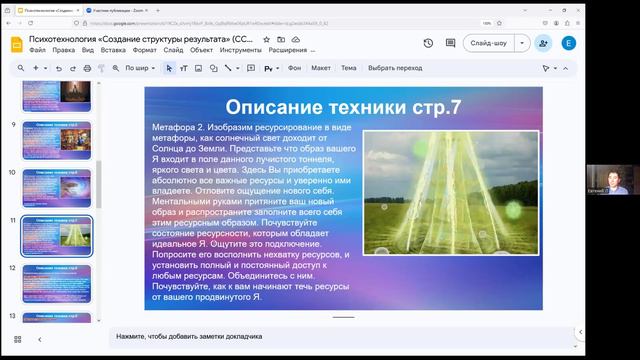640x360 pixels.
Task: Open the Формат menu
Action: point(144,50)
